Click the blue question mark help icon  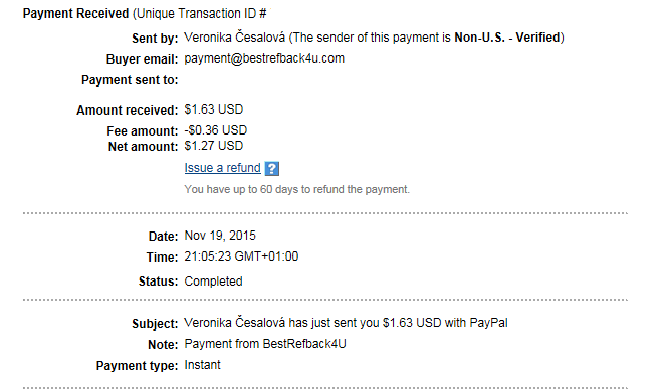(x=271, y=168)
